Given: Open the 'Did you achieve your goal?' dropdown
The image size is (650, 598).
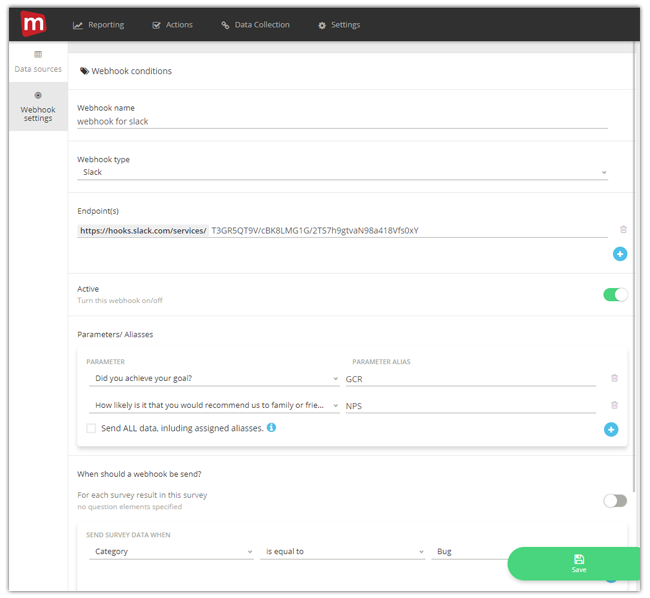Looking at the screenshot, I should tap(214, 379).
